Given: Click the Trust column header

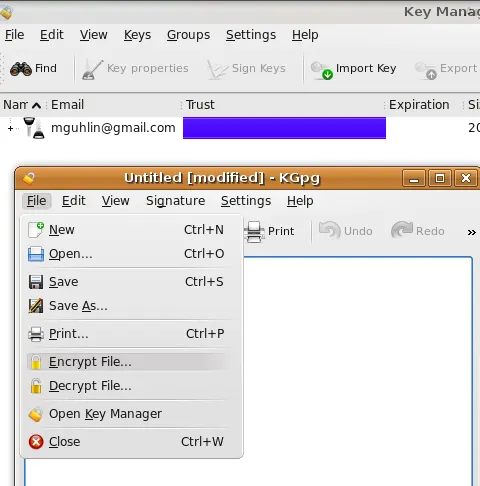Looking at the screenshot, I should (200, 105).
